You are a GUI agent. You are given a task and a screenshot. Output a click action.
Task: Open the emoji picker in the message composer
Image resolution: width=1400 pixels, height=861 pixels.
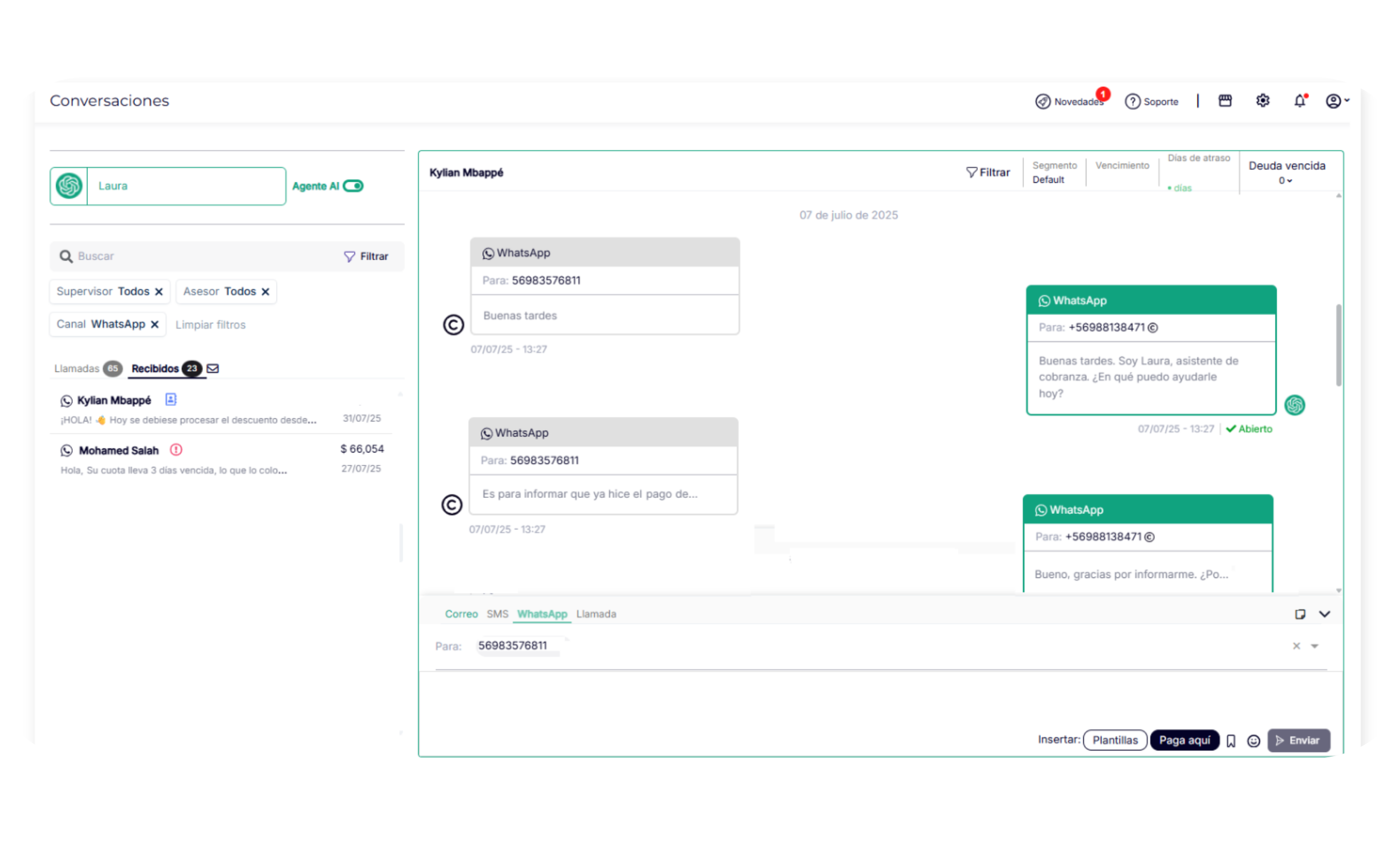[1254, 740]
